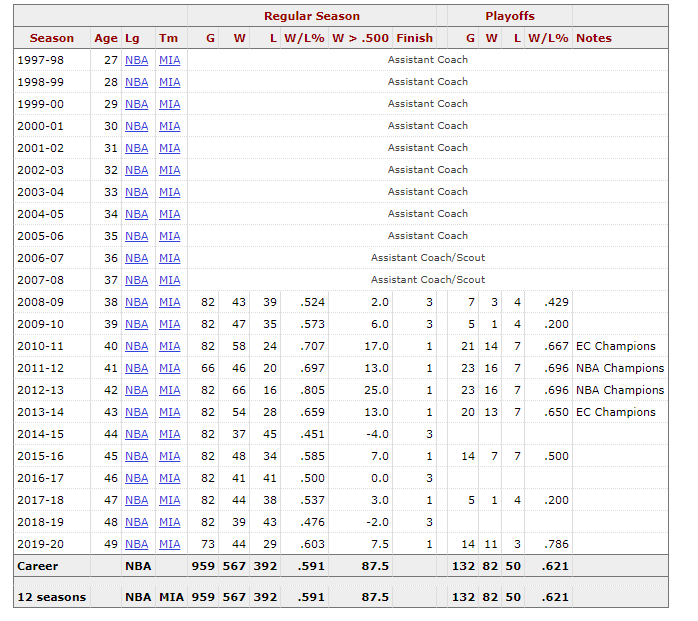This screenshot has width=698, height=621.
Task: Click the Lg column header
Action: (133, 38)
